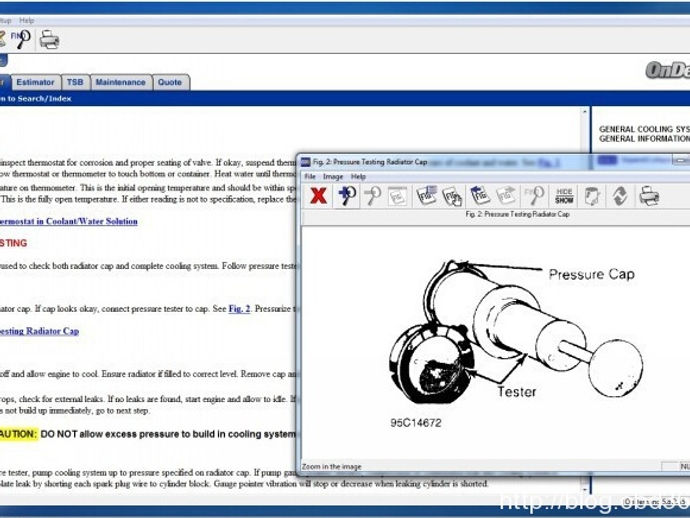The height and width of the screenshot is (518, 690).
Task: Open the Testing Radiator Cap figure link
Action: [x=40, y=331]
